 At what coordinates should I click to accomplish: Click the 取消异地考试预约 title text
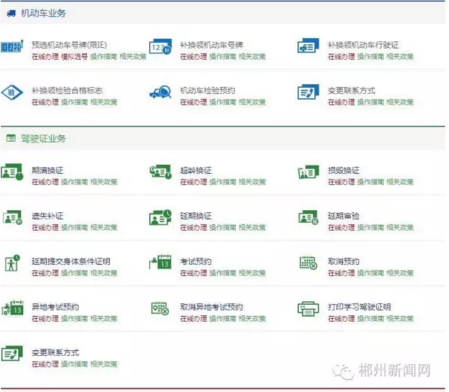tap(212, 307)
